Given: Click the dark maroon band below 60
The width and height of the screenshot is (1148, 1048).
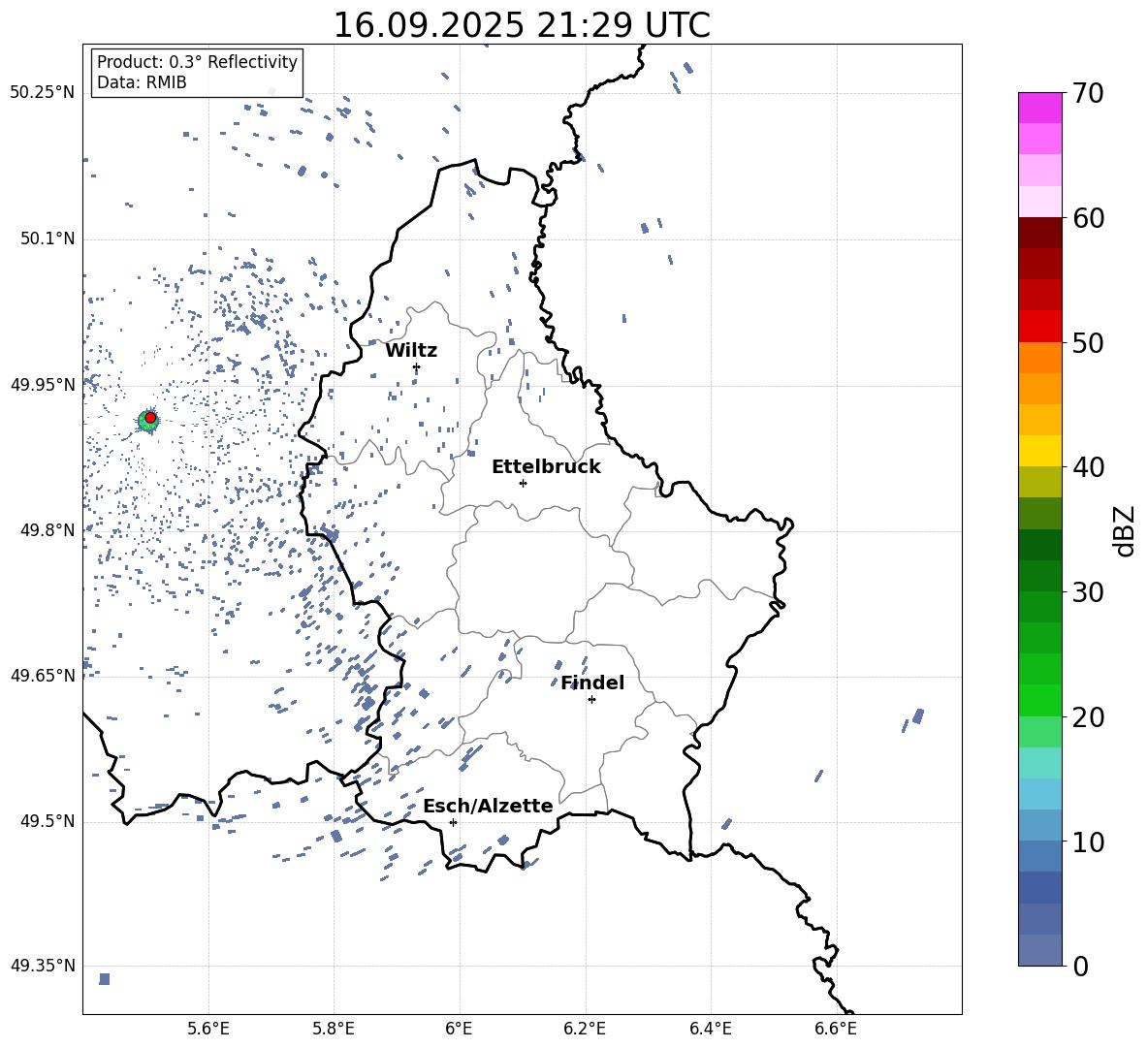Looking at the screenshot, I should point(1039,233).
